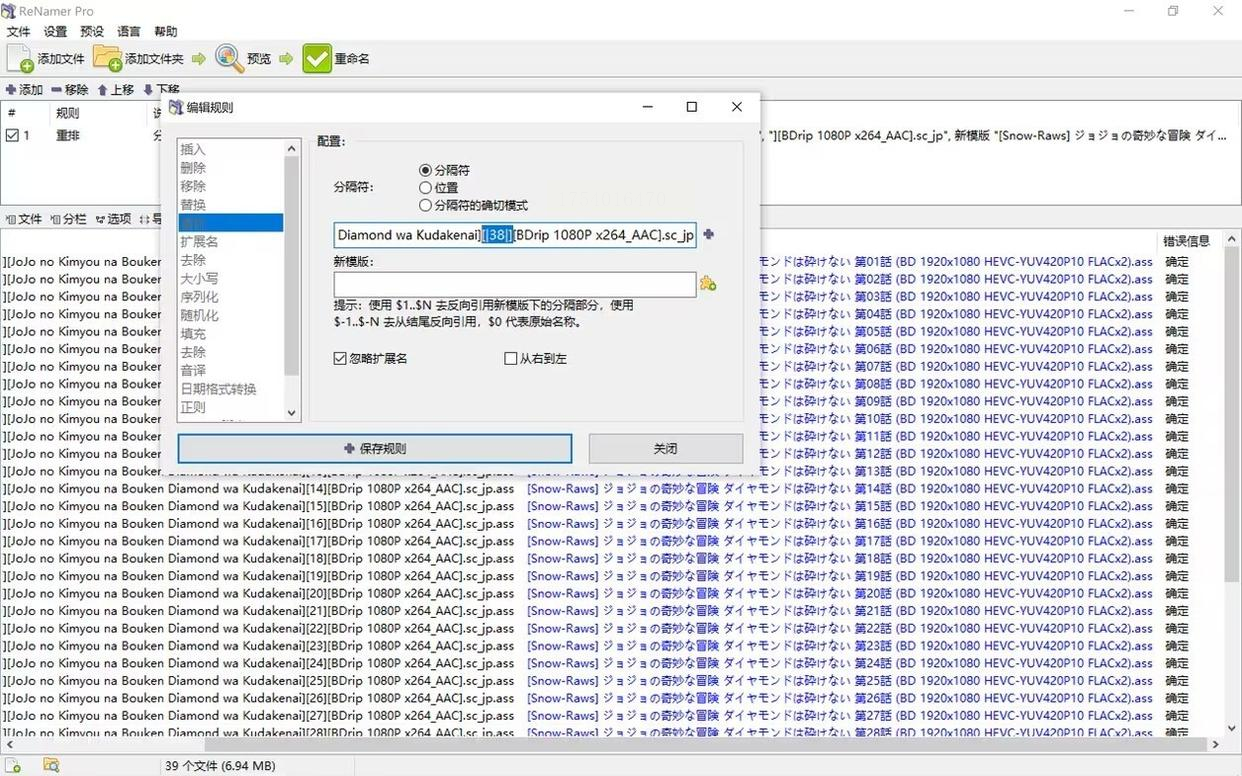Click the file row containing Kudakenai][27]

[258, 716]
